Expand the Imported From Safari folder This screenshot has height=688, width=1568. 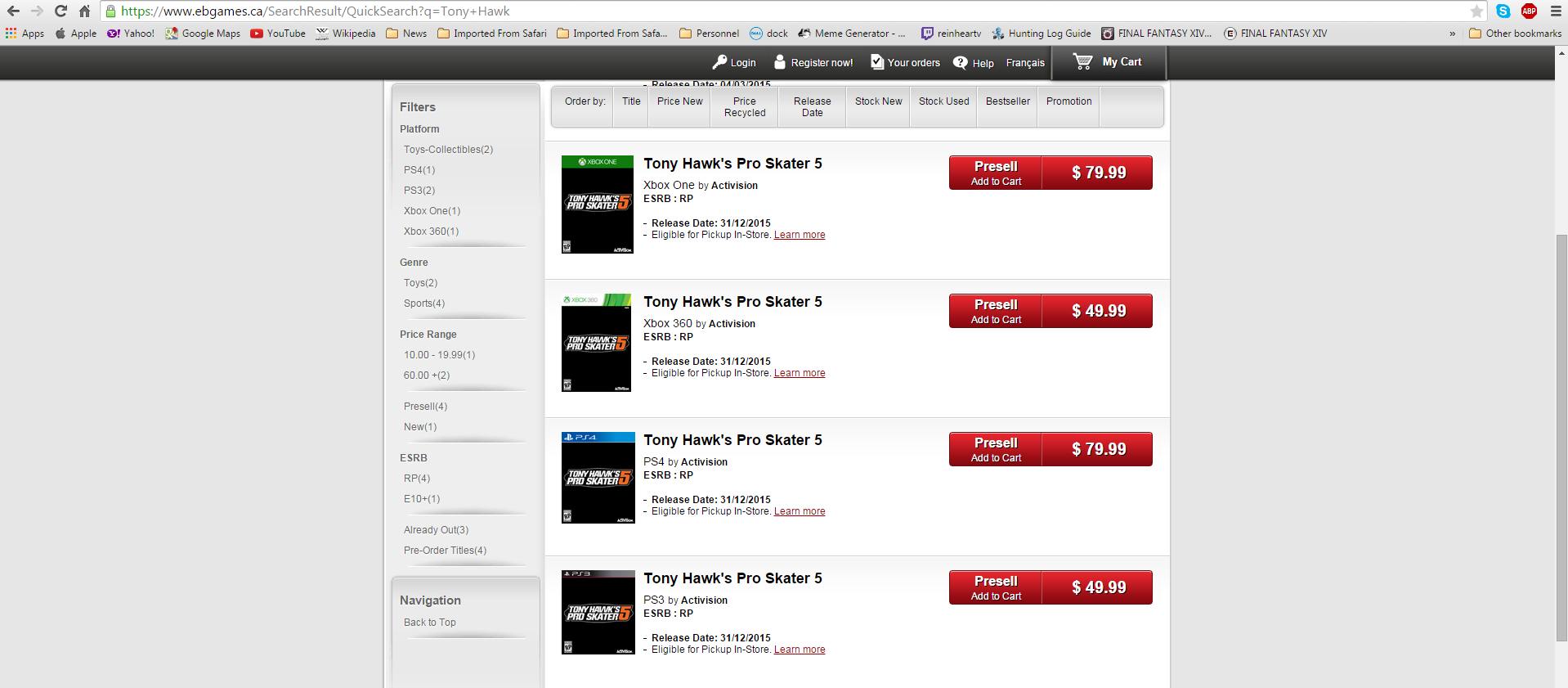point(492,34)
